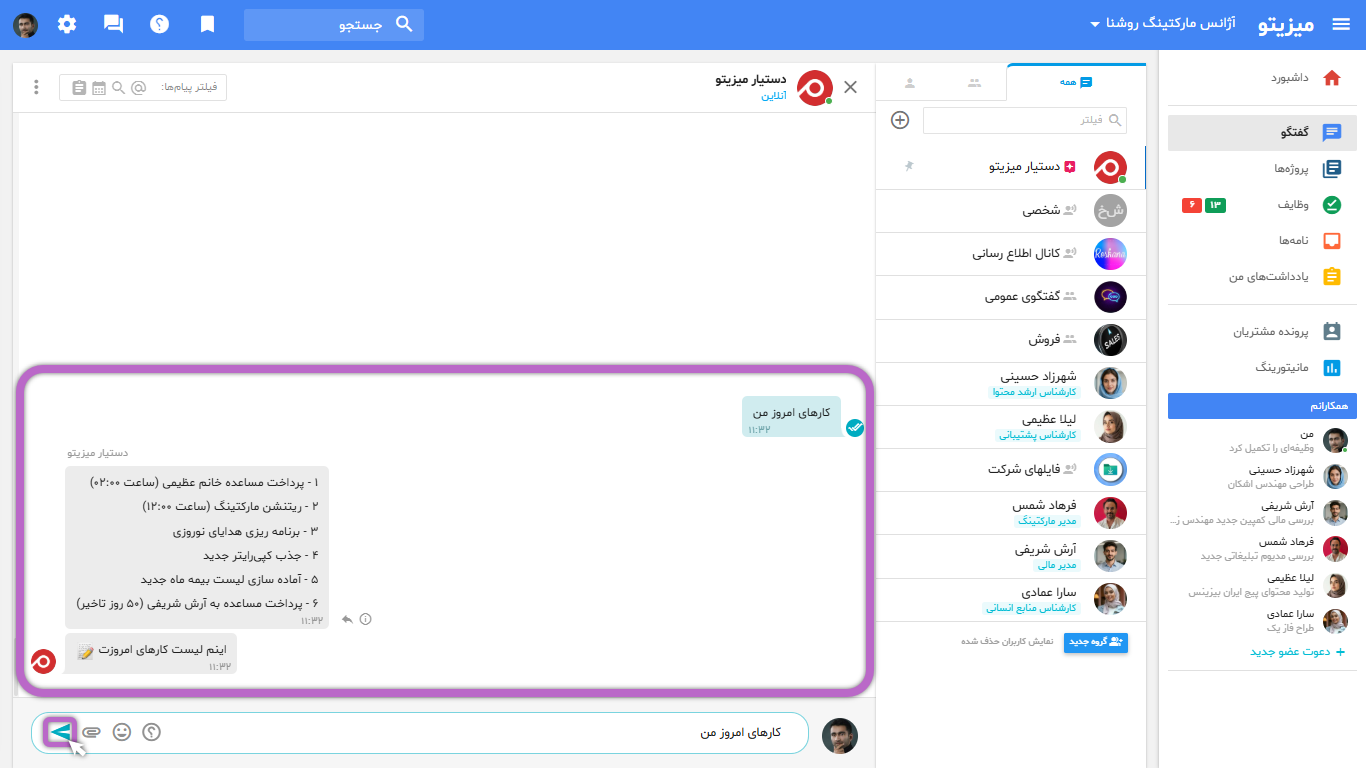Viewport: 1366px width, 768px height.
Task: Close the دستیار میزیتو conversation
Action: [851, 87]
